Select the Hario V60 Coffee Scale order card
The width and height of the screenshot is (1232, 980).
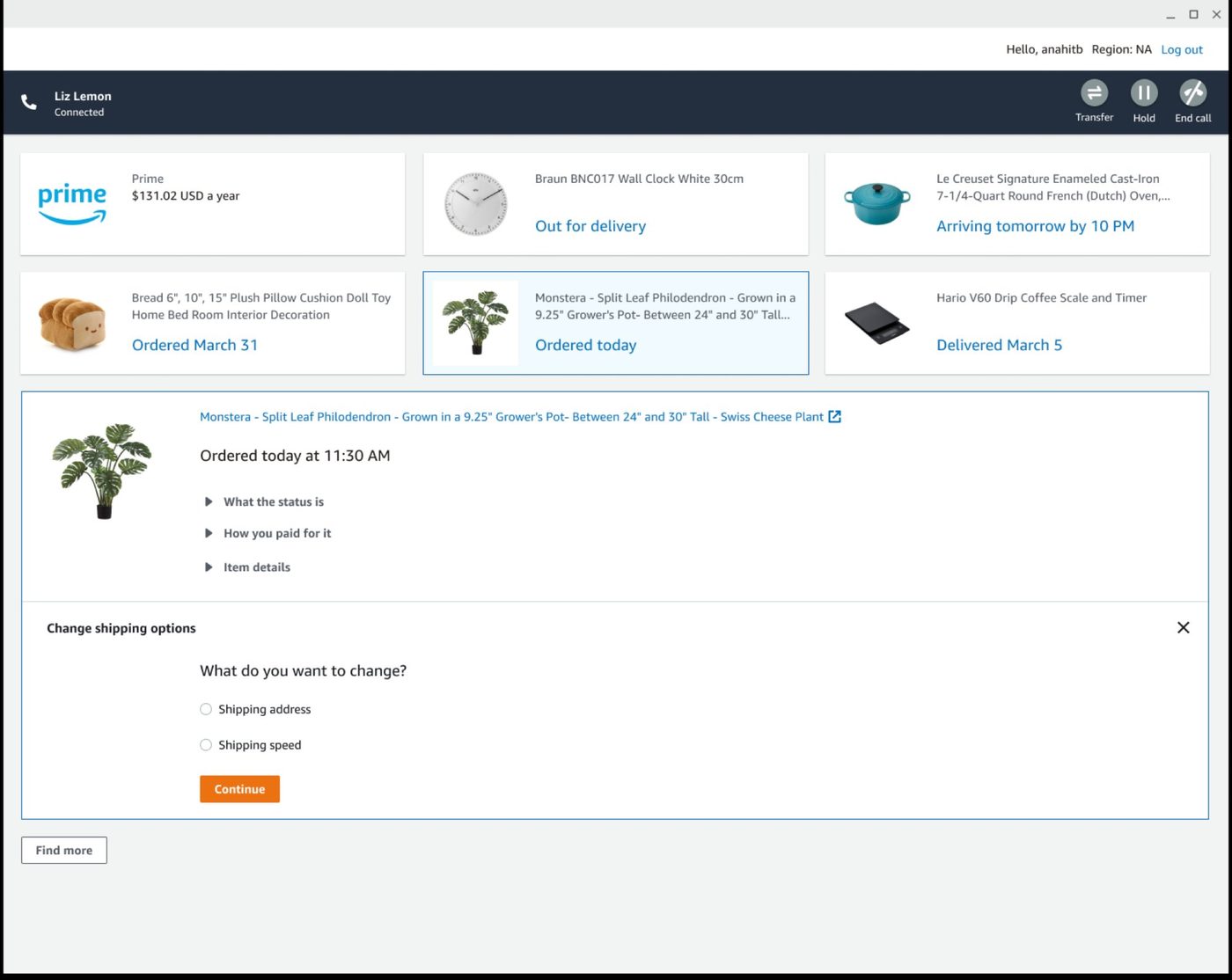point(1016,323)
